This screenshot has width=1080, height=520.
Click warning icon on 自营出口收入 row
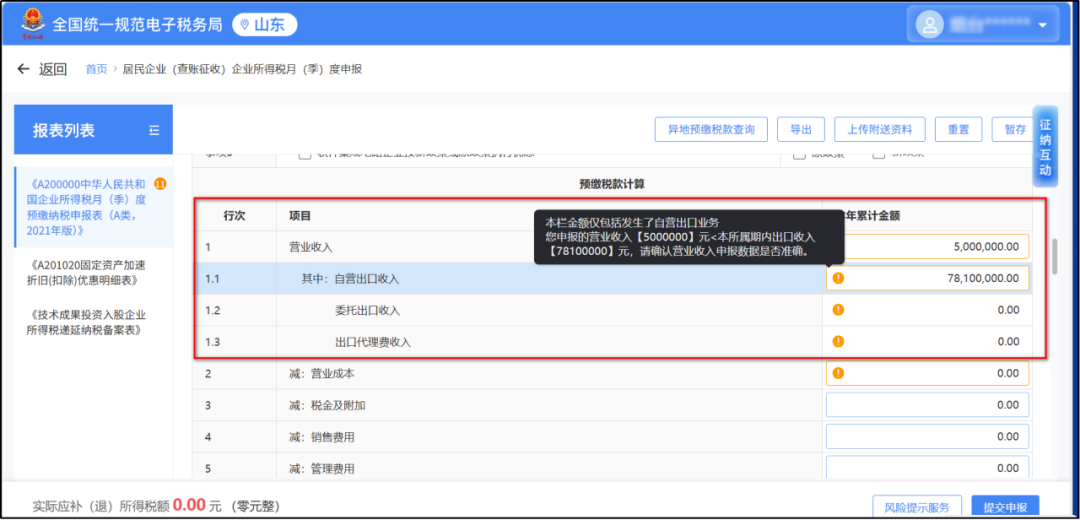(x=838, y=278)
